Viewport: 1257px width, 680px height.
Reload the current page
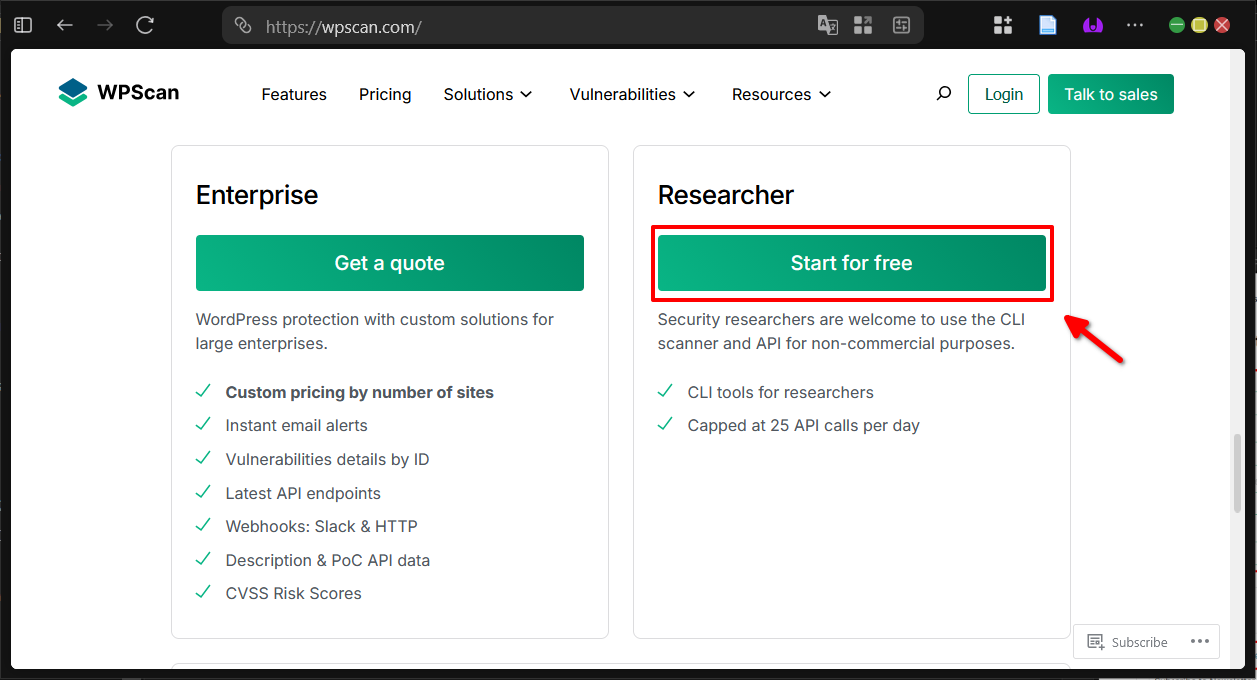point(144,25)
